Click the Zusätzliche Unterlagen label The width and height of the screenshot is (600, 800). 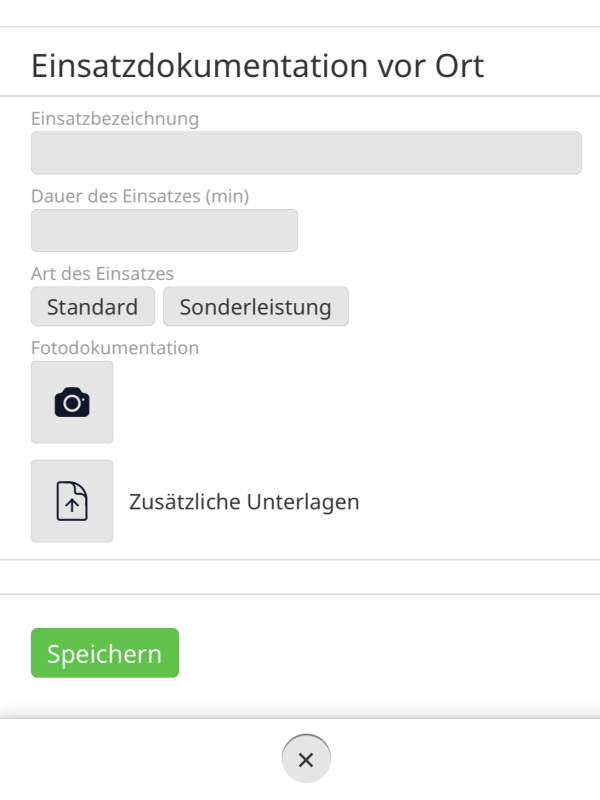(244, 502)
